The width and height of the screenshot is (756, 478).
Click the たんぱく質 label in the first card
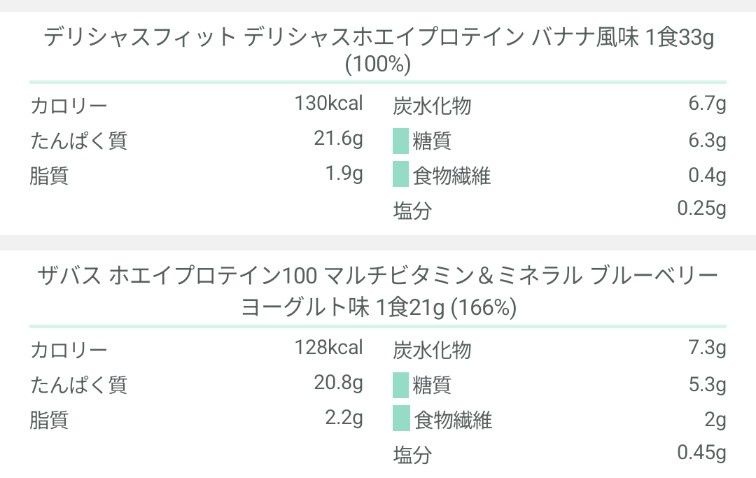pos(78,140)
